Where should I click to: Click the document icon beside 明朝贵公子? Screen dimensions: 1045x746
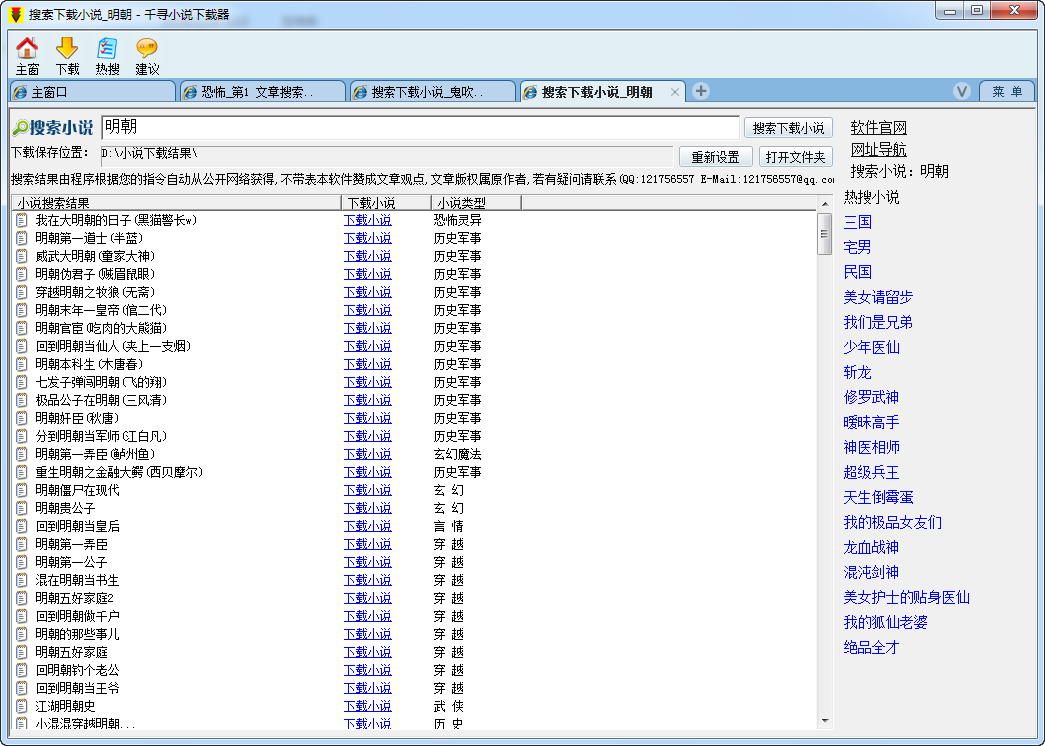tap(21, 507)
